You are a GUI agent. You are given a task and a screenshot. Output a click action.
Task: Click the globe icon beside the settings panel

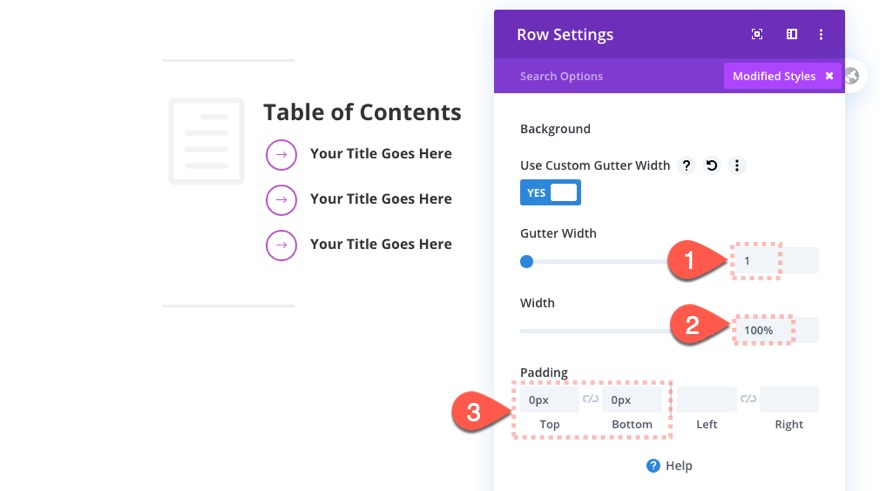click(851, 76)
